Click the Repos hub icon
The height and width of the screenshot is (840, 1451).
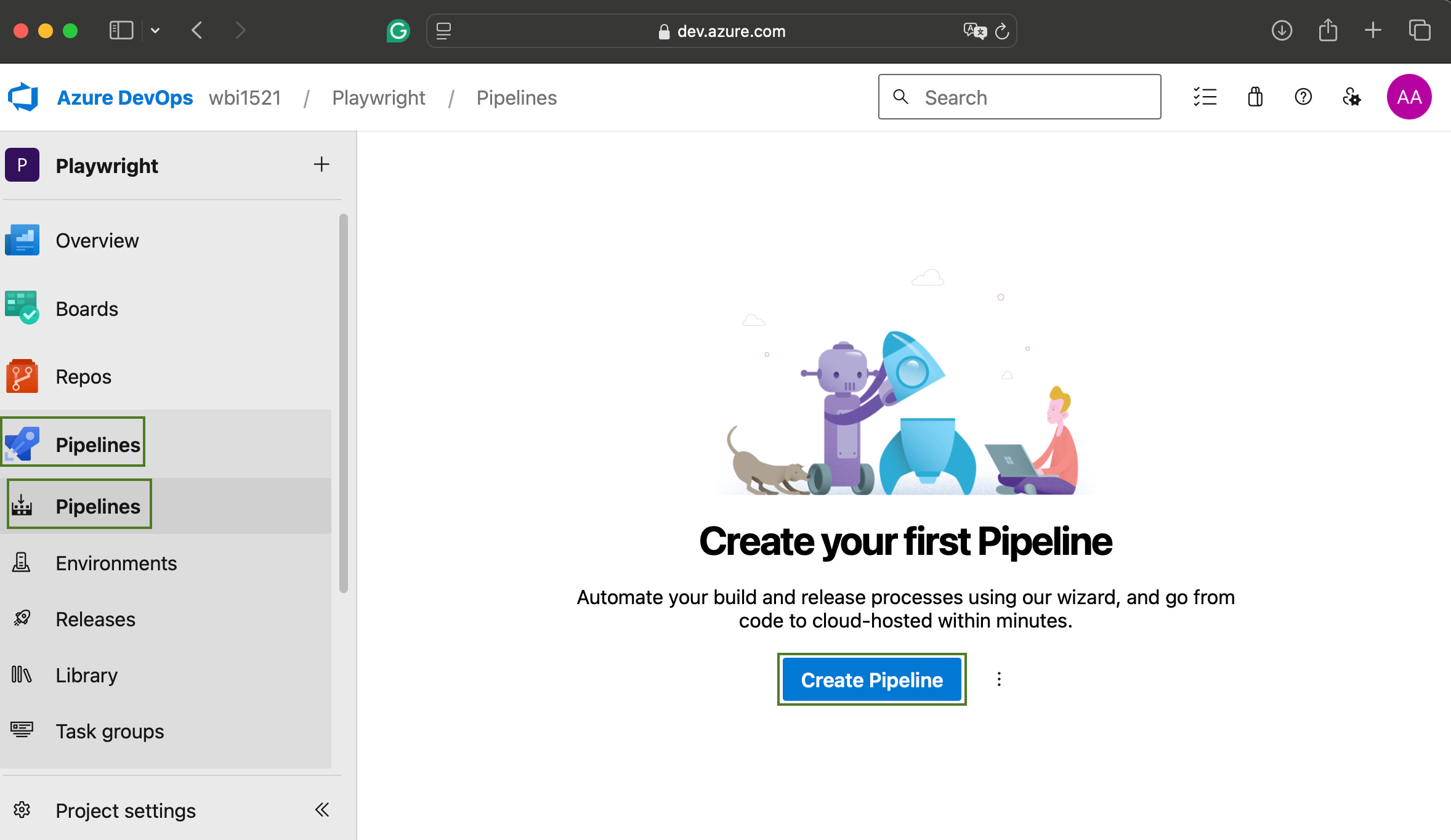coord(22,376)
